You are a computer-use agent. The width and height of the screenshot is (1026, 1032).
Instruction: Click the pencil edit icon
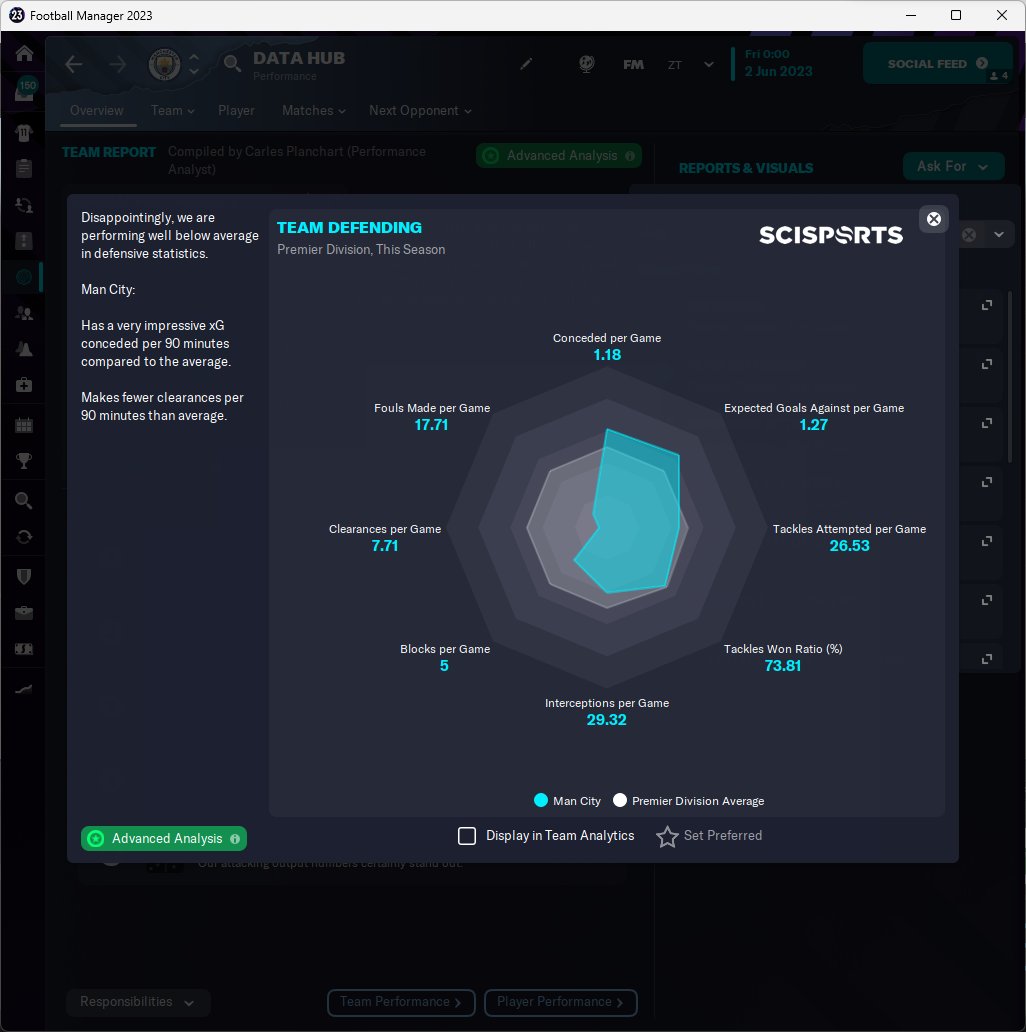[x=526, y=64]
